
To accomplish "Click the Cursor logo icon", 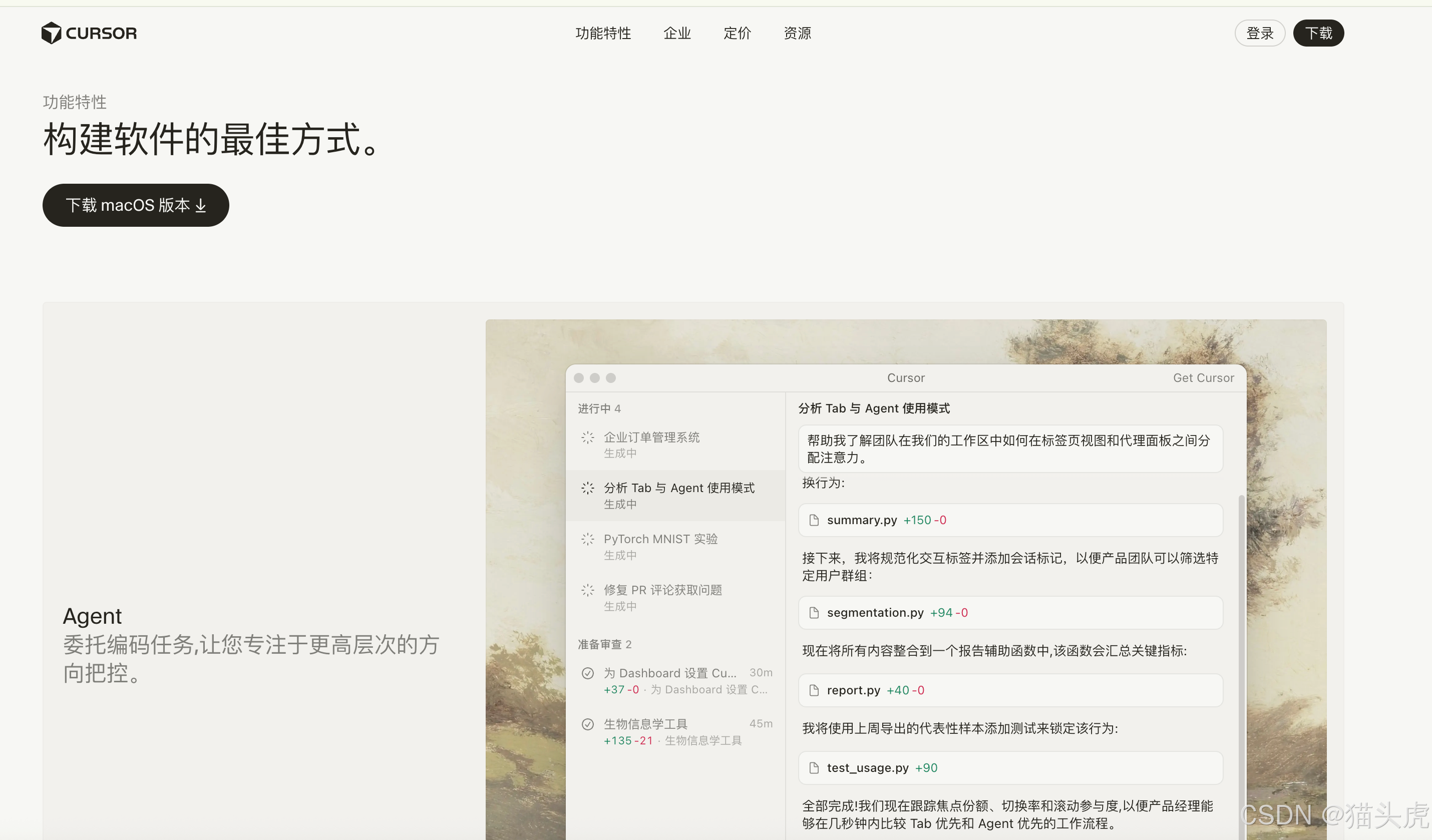I will click(52, 33).
